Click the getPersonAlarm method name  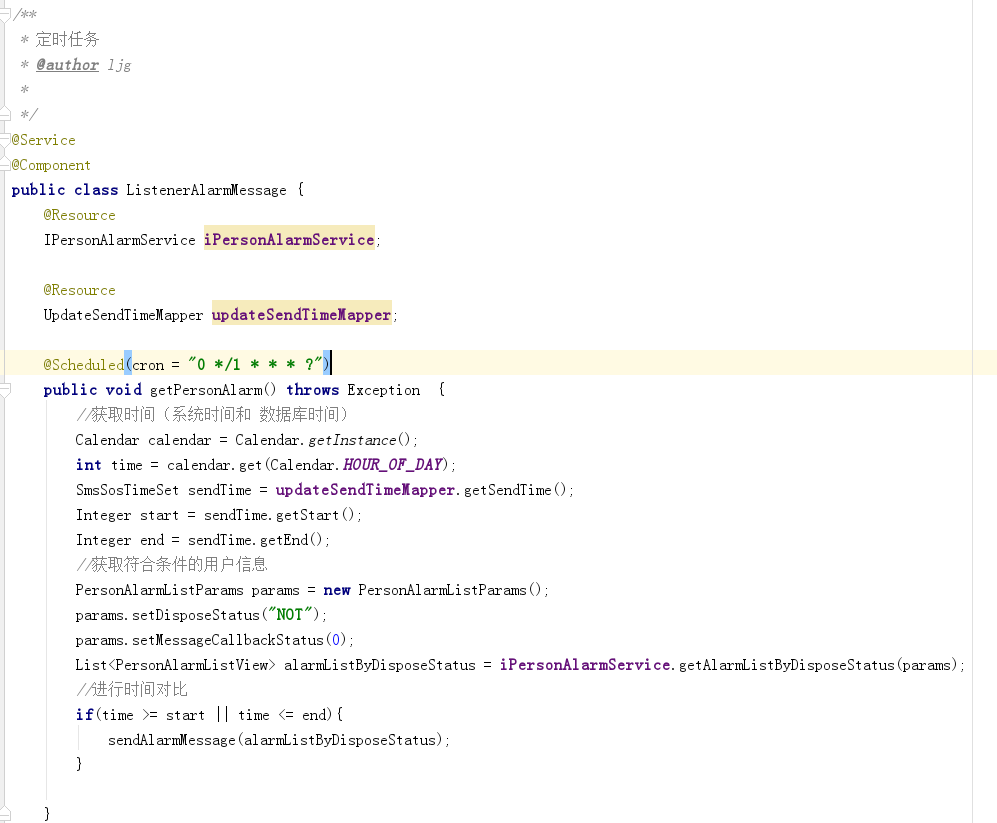point(206,390)
